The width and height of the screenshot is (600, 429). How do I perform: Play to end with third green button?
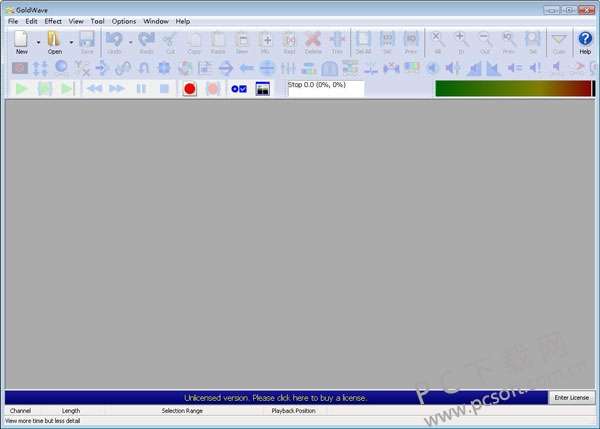click(67, 89)
